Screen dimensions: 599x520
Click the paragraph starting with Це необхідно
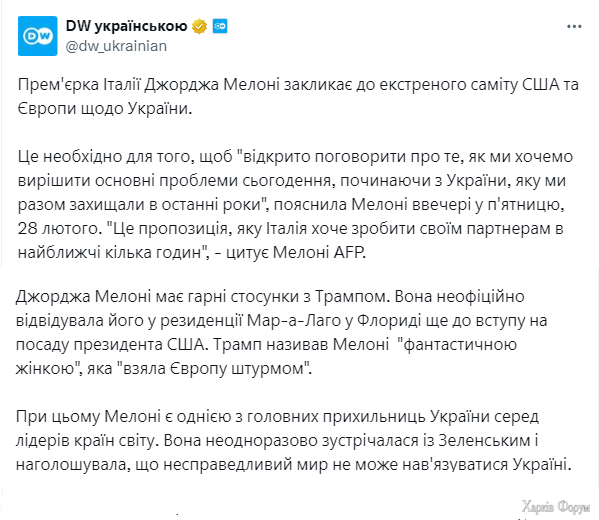coord(295,204)
